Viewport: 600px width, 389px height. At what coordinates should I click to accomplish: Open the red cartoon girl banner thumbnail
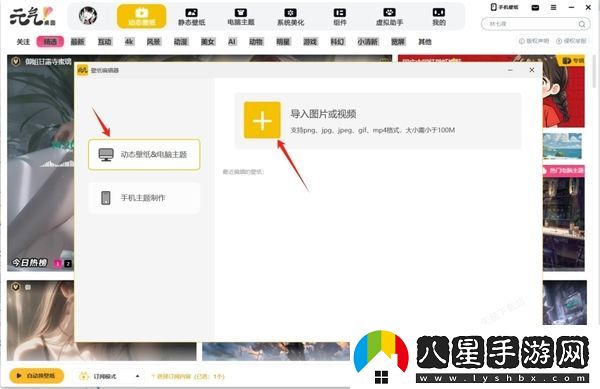point(563,91)
